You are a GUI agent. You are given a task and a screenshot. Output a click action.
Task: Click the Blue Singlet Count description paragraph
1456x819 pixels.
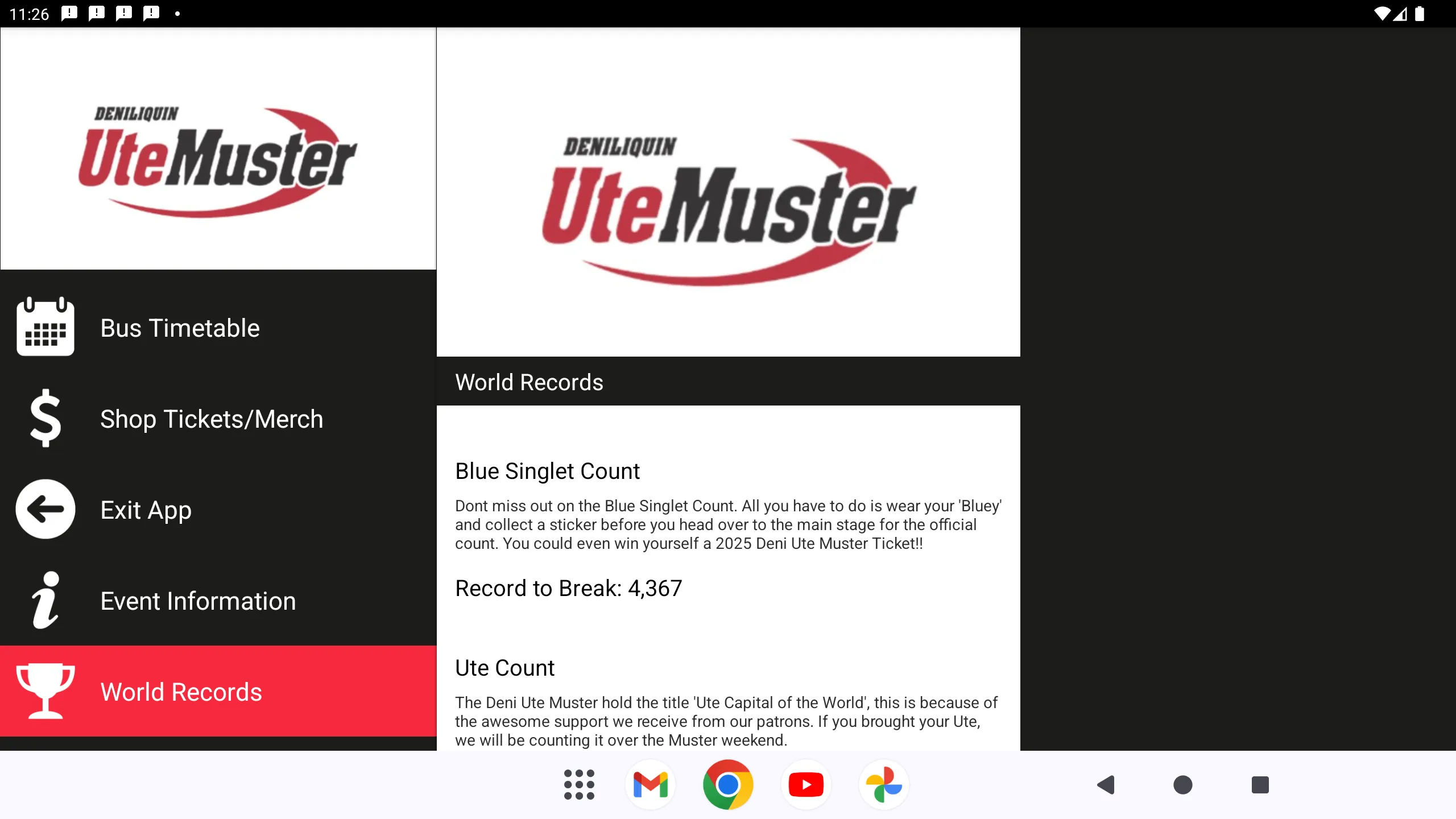(x=728, y=524)
